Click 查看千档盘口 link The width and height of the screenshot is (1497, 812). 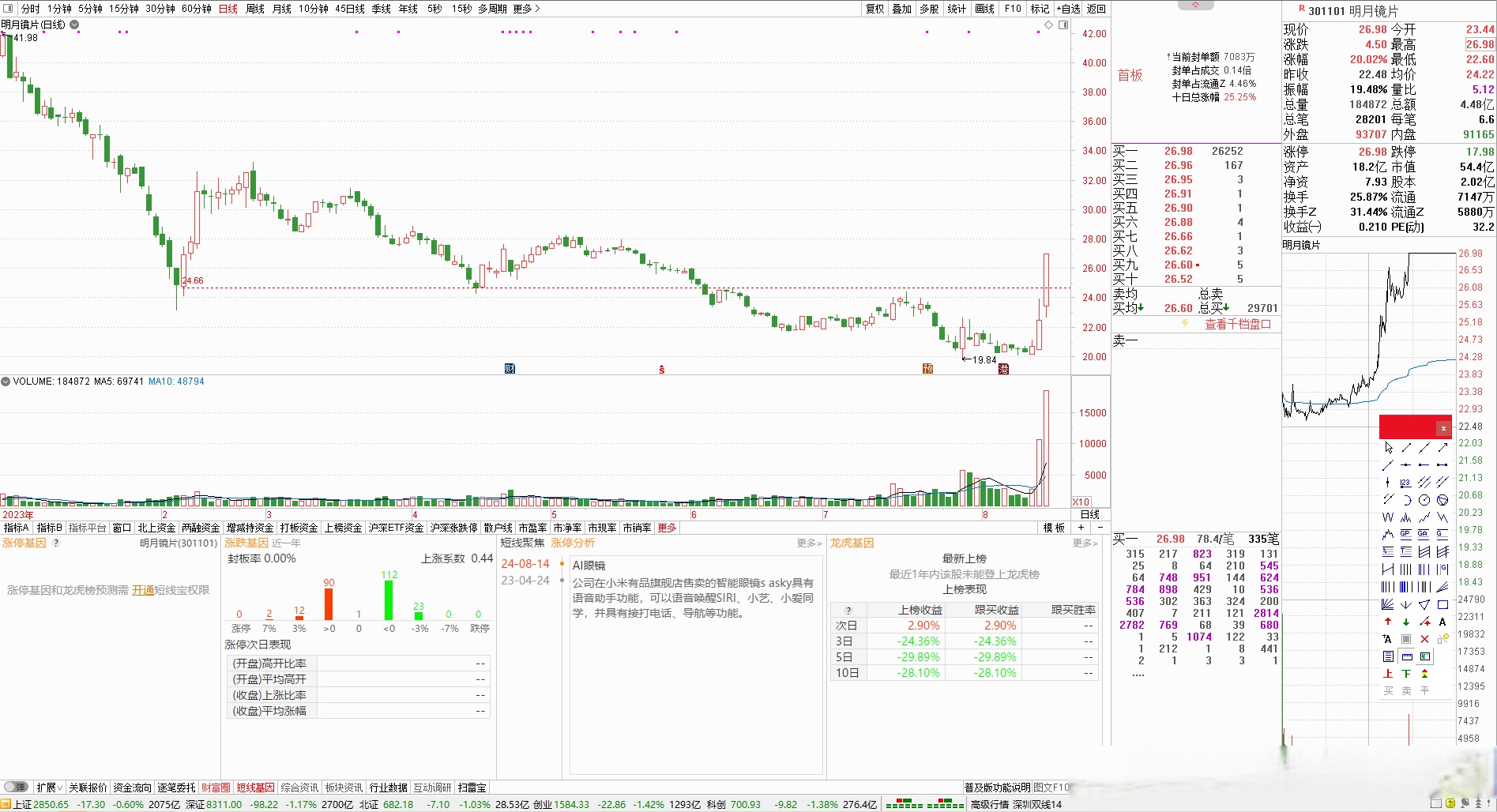tap(1237, 325)
